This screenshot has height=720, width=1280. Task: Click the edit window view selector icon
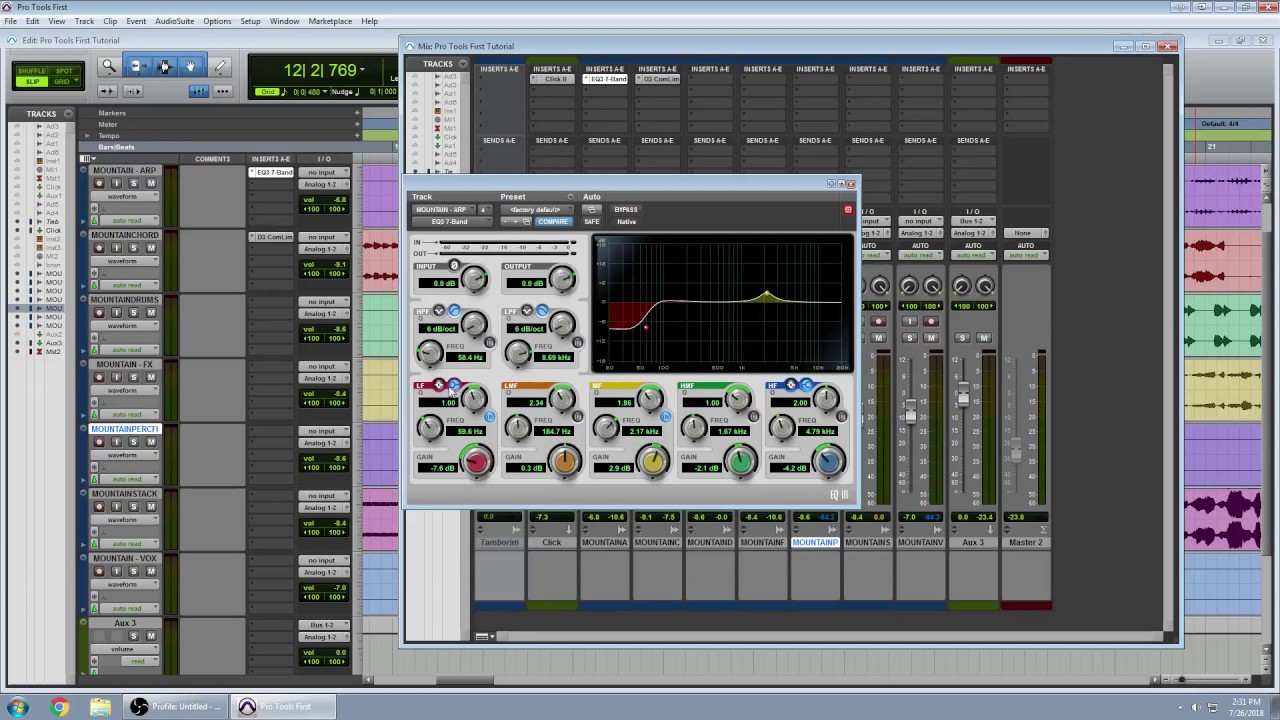click(88, 159)
